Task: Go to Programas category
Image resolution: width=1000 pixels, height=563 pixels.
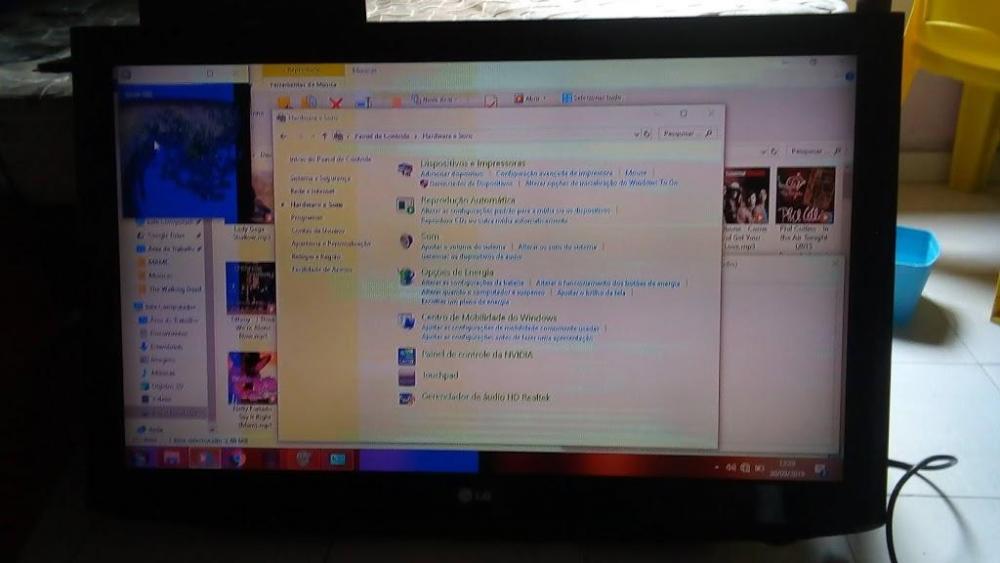Action: click(x=306, y=217)
